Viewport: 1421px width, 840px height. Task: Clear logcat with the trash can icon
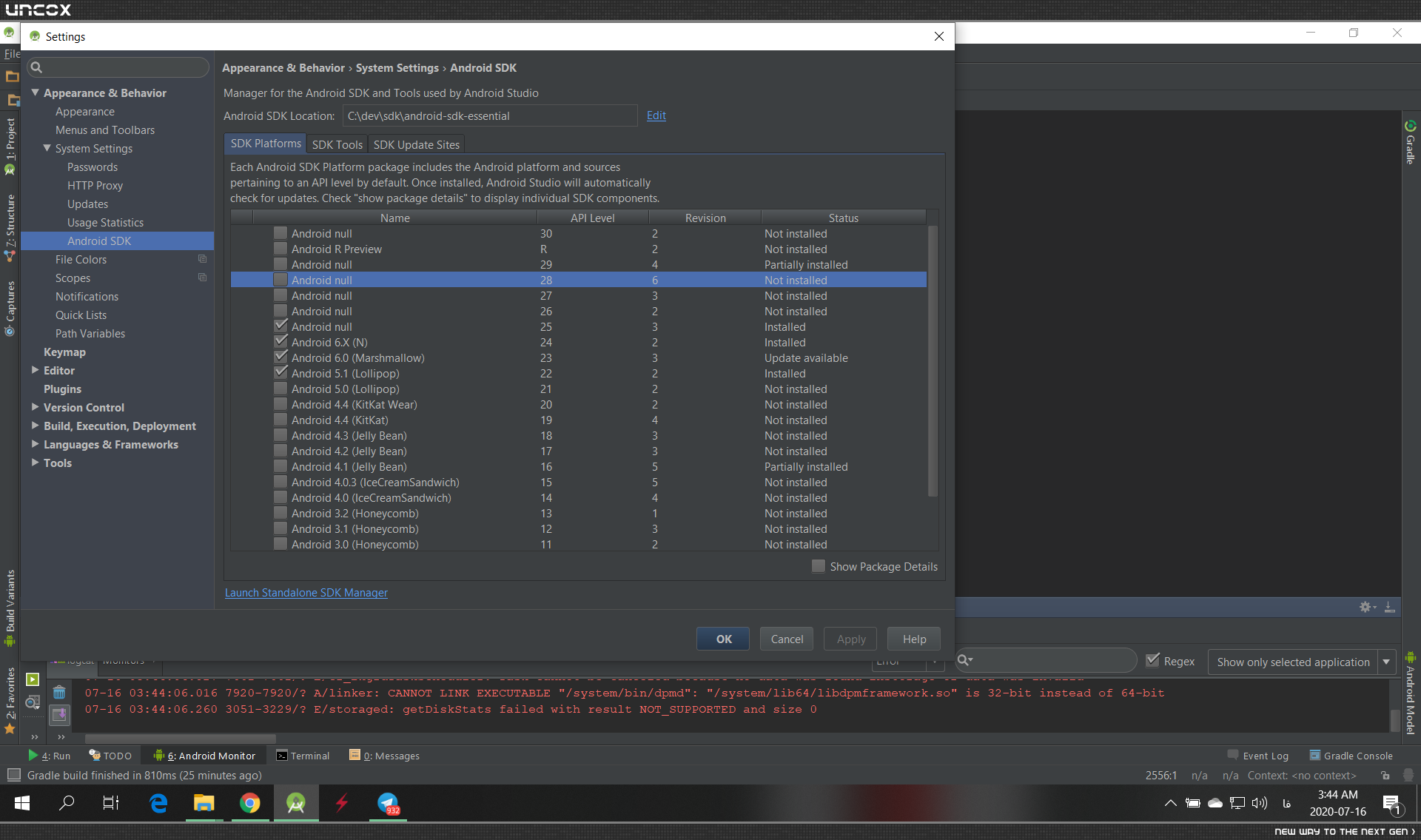[x=59, y=693]
